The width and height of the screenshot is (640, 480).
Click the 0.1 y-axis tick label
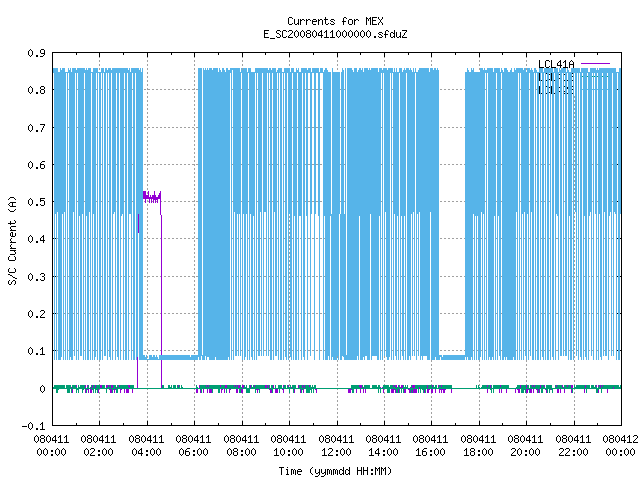pyautogui.click(x=36, y=351)
